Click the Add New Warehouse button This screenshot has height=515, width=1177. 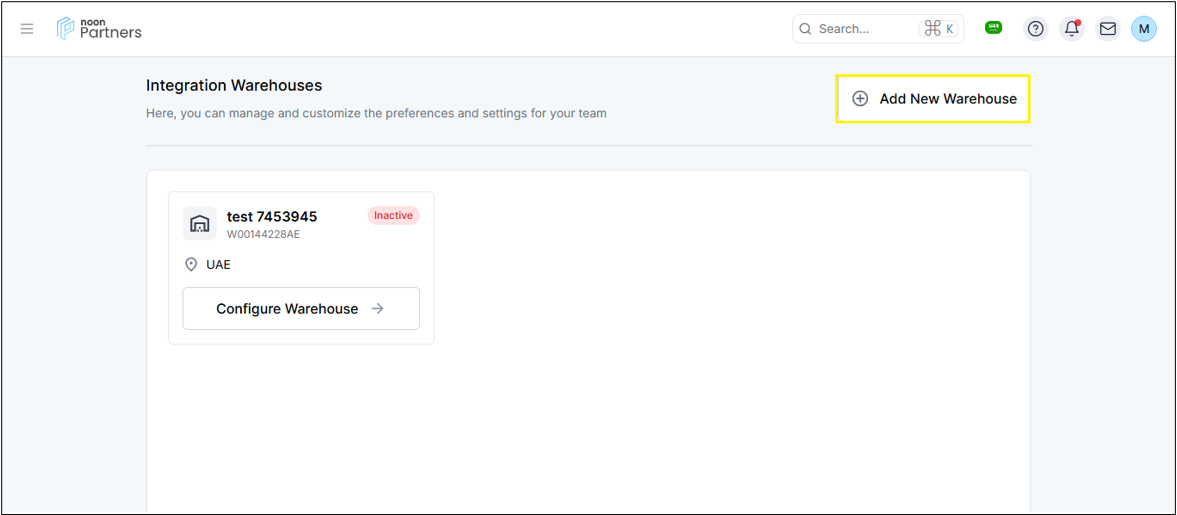pos(933,99)
